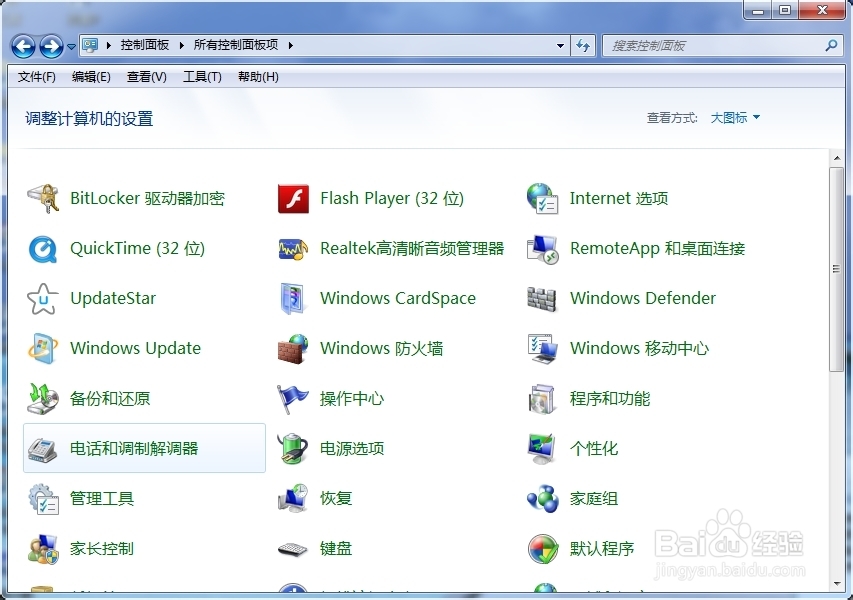Click the Flash Player red icon

[293, 199]
